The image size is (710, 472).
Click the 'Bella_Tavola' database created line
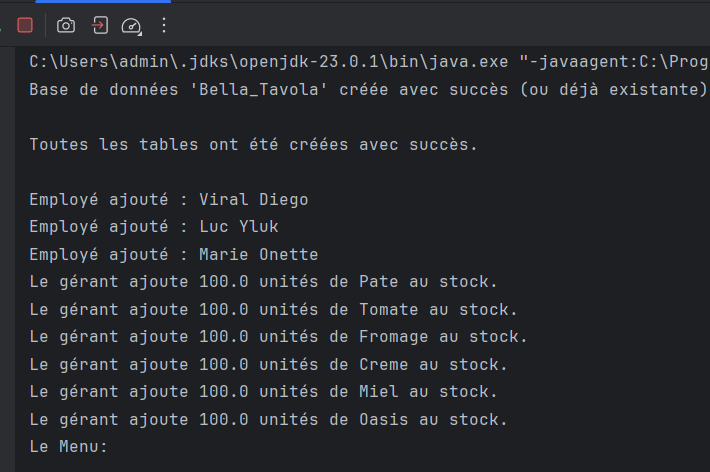tap(369, 89)
